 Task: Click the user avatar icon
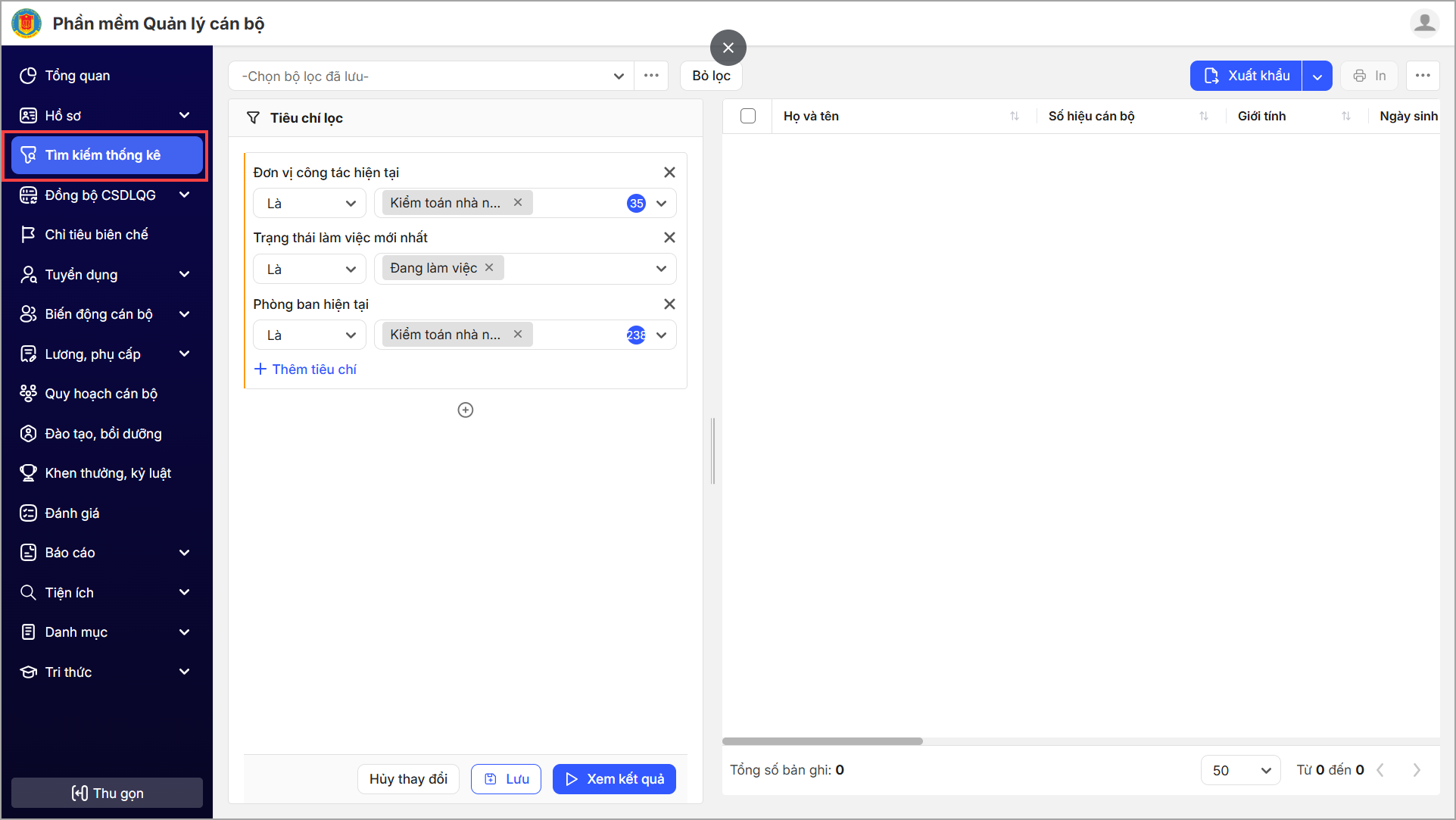(1424, 23)
